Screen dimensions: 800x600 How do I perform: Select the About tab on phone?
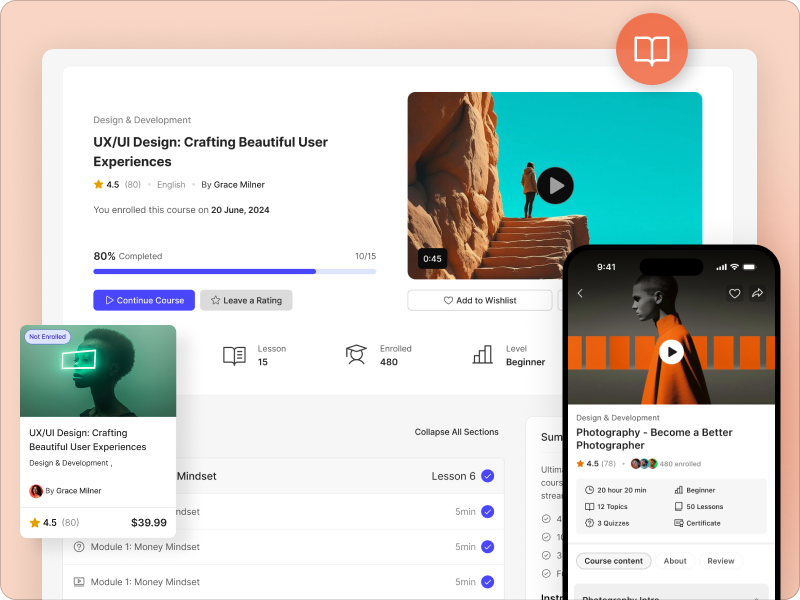(x=675, y=561)
